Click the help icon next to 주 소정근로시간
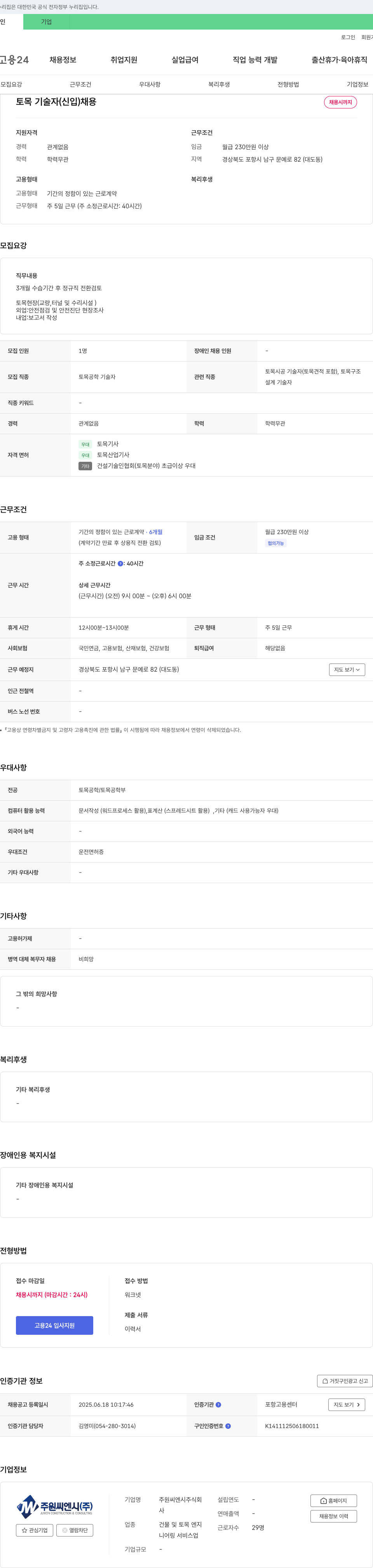373x1568 pixels. [x=120, y=564]
